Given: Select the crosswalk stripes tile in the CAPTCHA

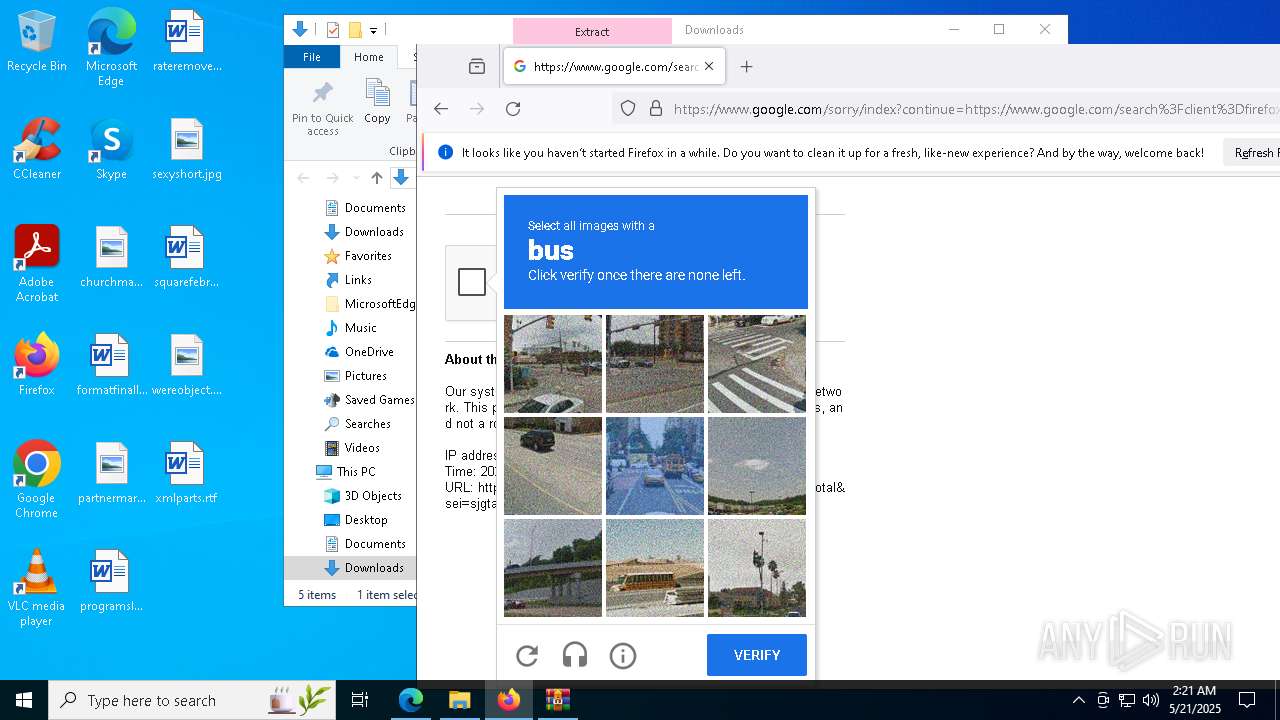Looking at the screenshot, I should tap(757, 364).
